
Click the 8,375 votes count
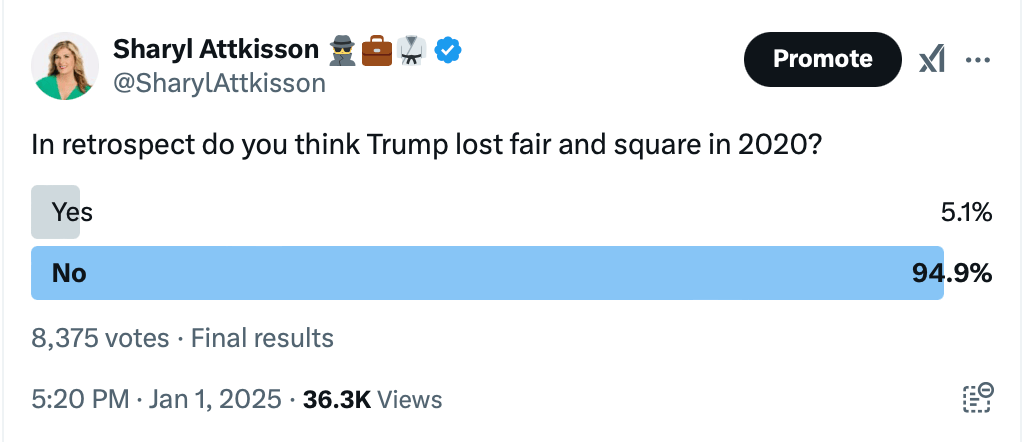(100, 338)
